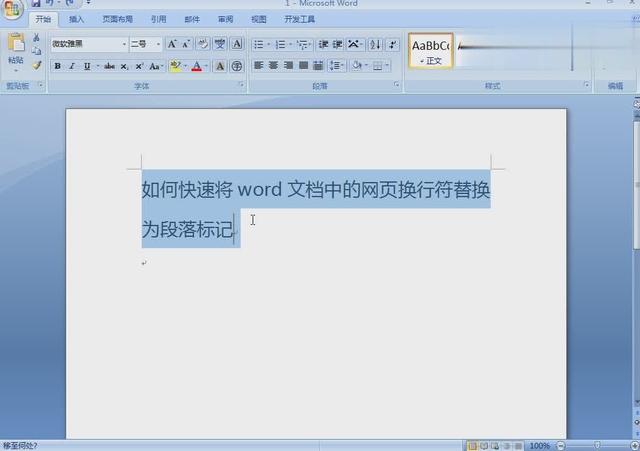Expand the underline style arrow

98,66
